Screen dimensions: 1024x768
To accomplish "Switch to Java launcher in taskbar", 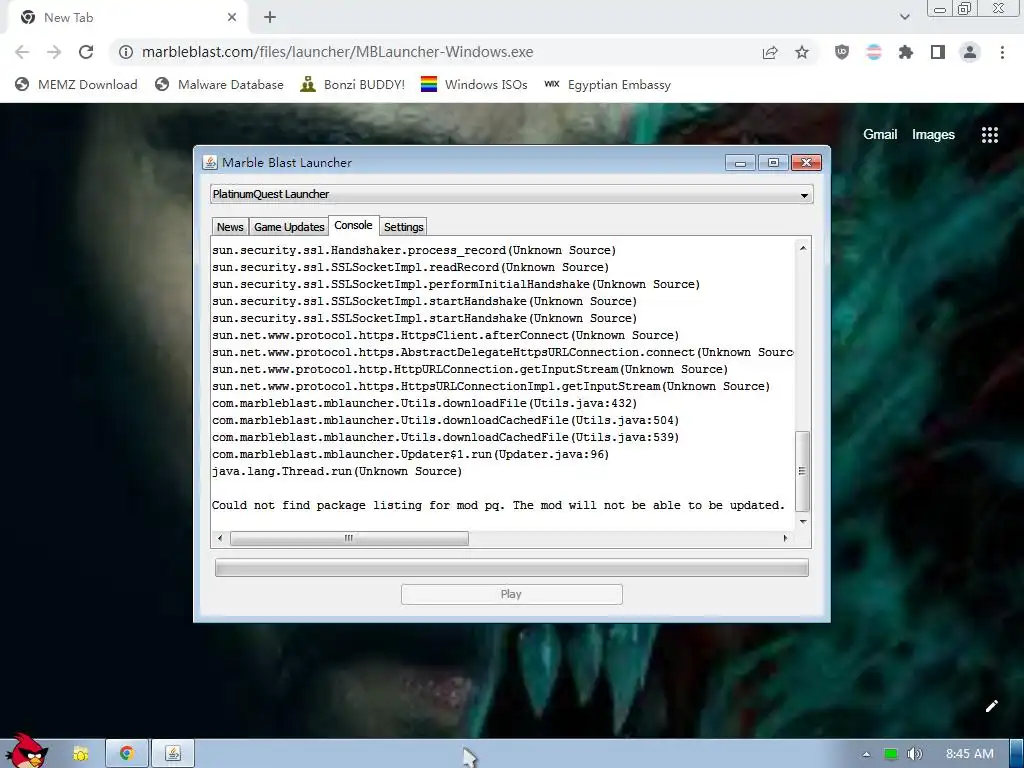I will [x=173, y=754].
